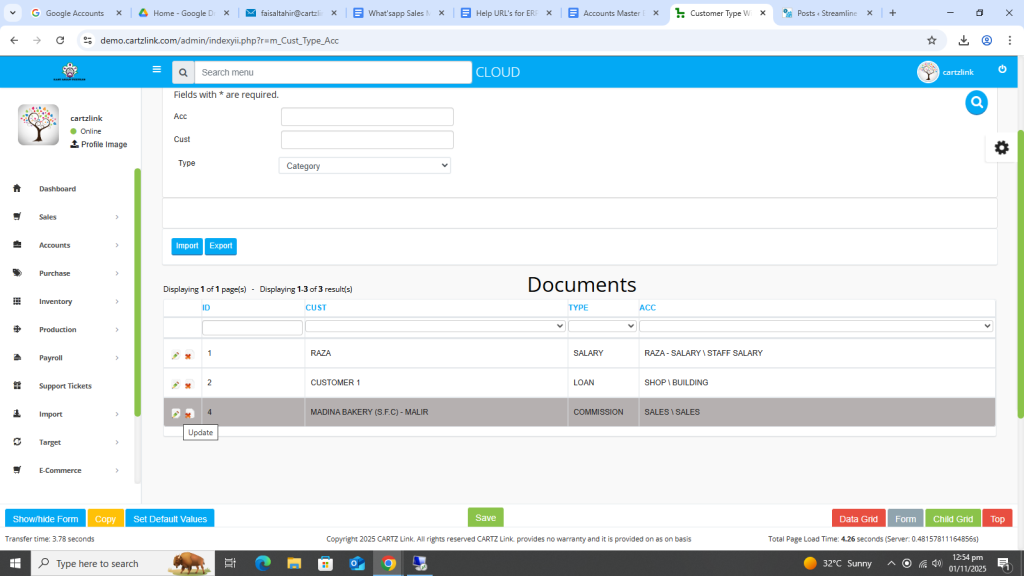Click the Import button
1024x576 pixels.
point(187,246)
